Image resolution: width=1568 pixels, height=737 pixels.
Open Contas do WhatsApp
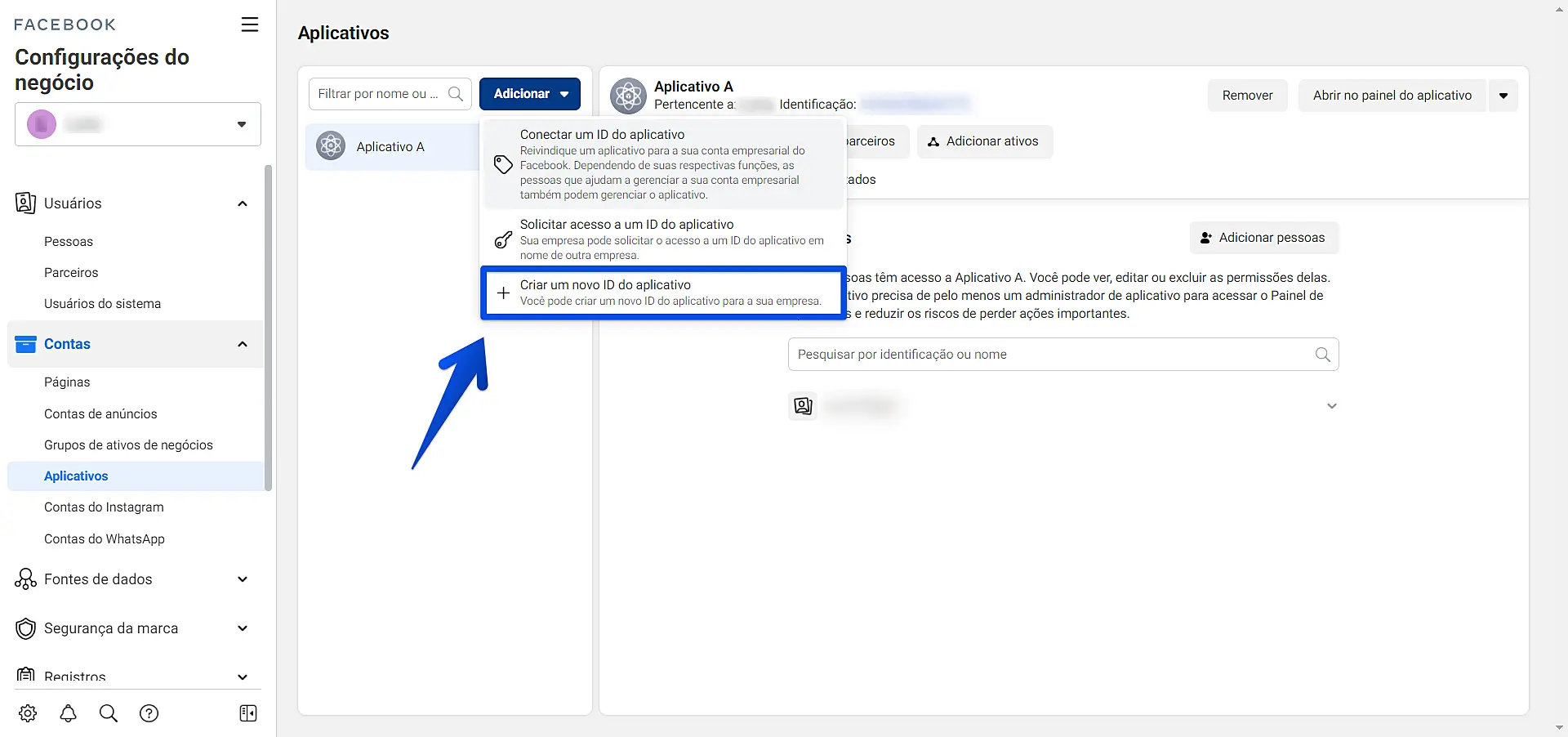[x=105, y=539]
